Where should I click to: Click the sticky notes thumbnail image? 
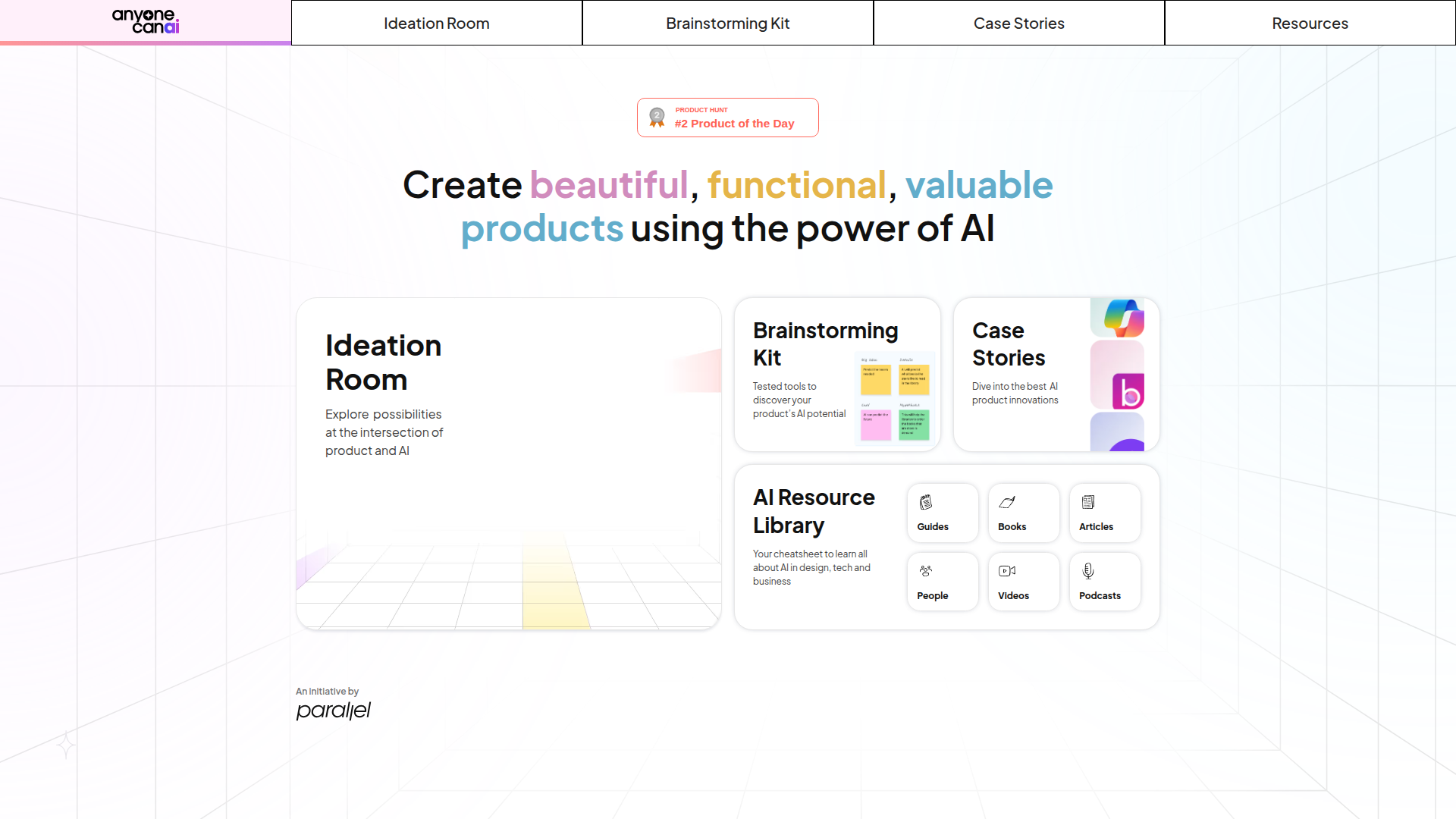(x=894, y=399)
